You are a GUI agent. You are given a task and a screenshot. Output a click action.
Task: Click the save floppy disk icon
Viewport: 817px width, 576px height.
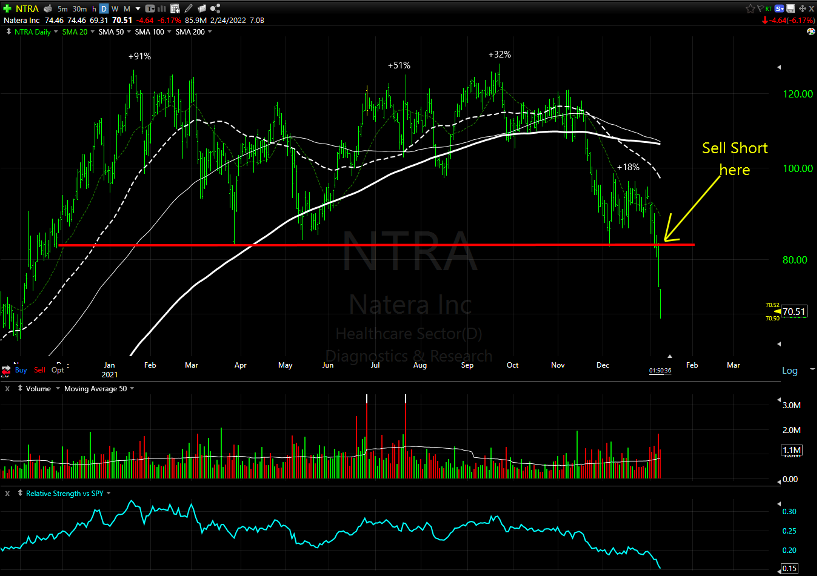(x=790, y=8)
